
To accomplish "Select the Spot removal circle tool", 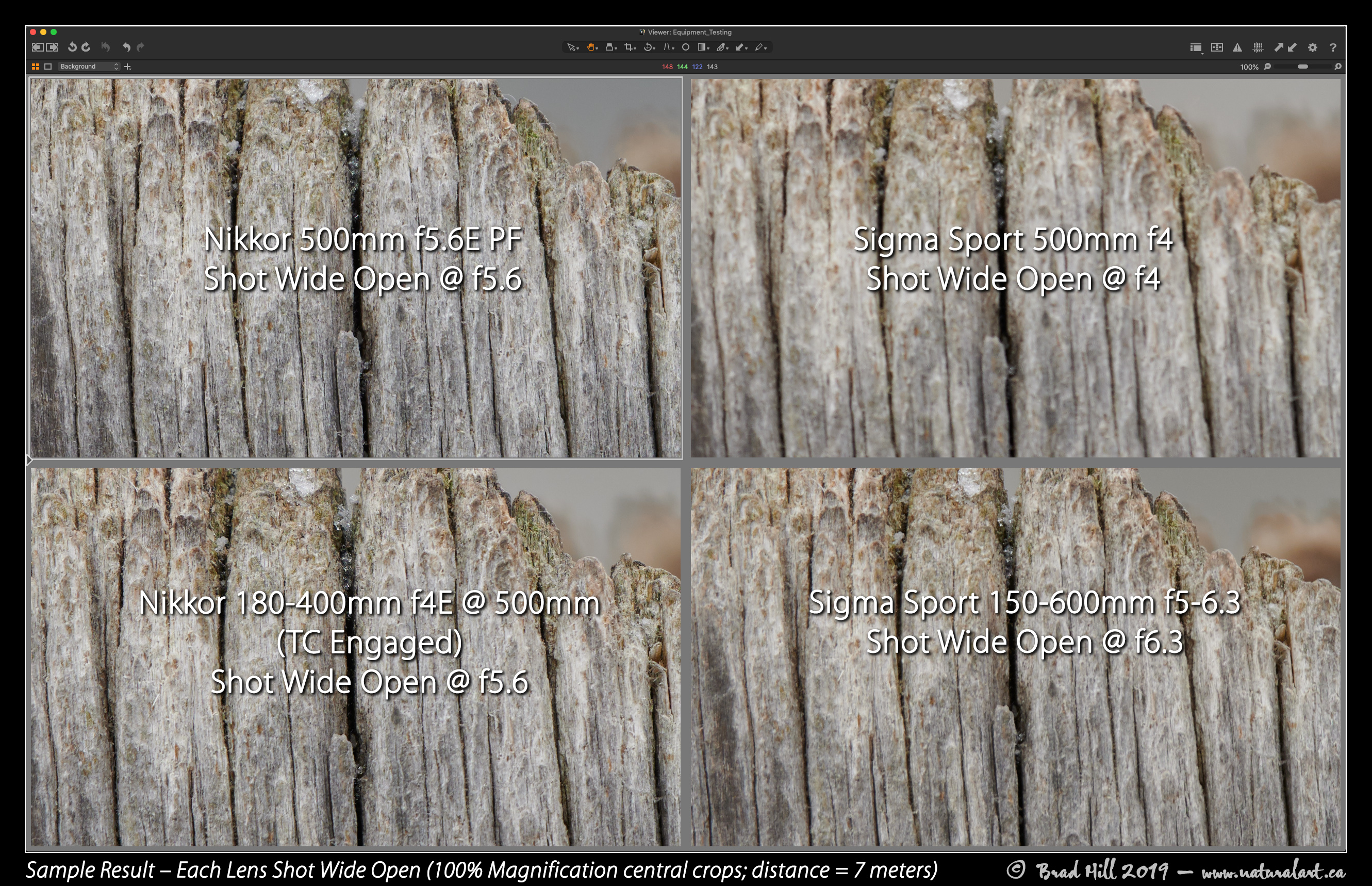I will (x=686, y=47).
